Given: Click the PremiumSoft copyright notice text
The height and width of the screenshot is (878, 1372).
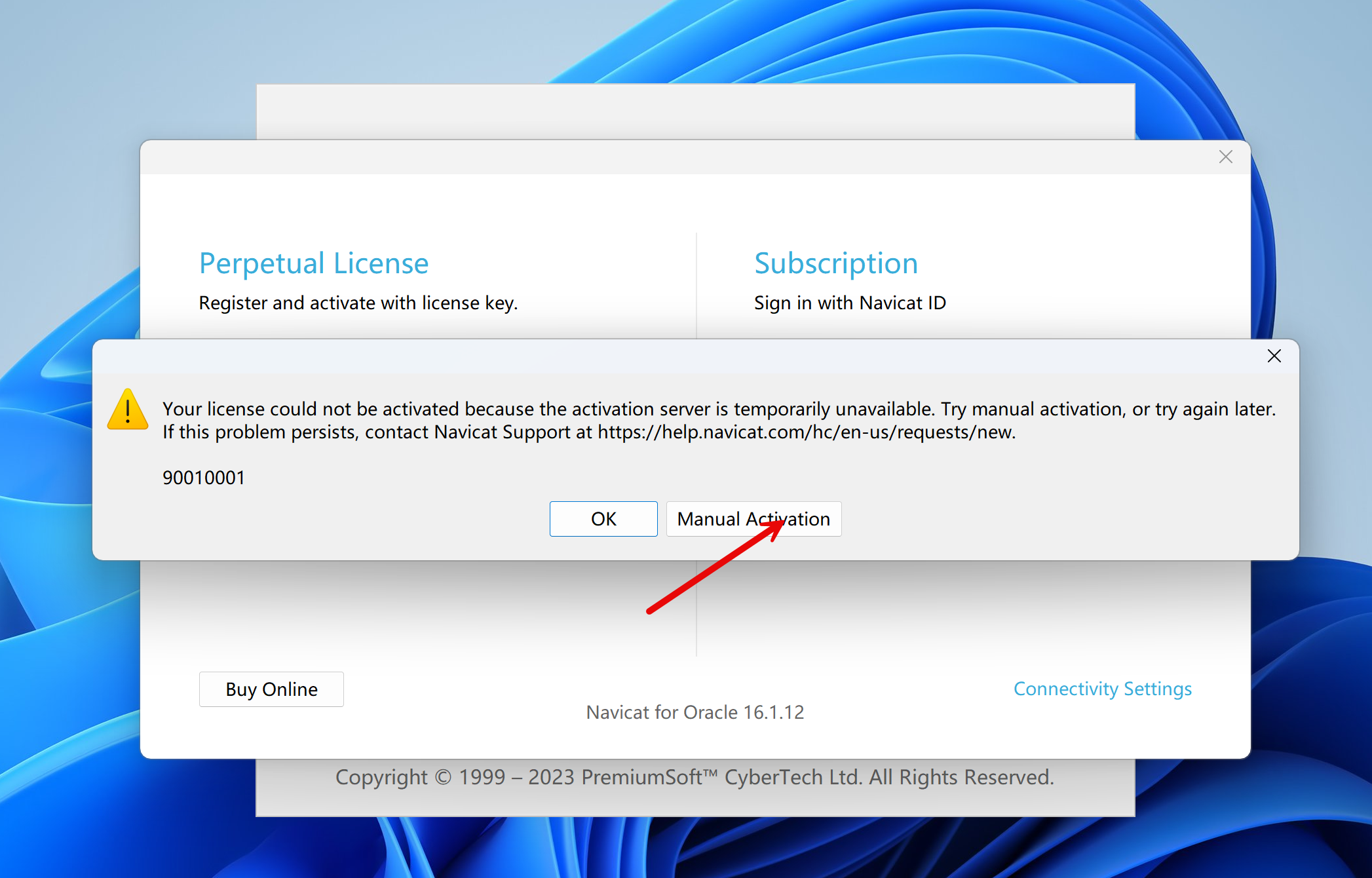Looking at the screenshot, I should tap(695, 777).
